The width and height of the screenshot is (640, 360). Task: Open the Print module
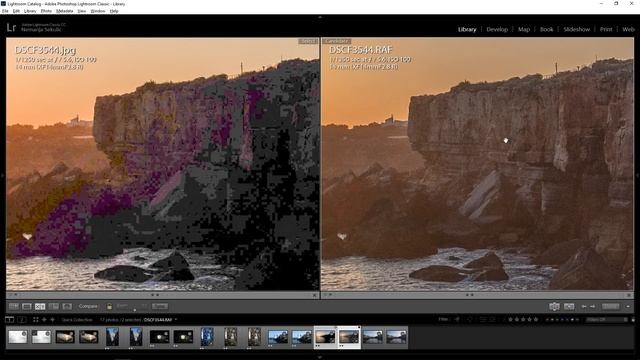[x=606, y=29]
